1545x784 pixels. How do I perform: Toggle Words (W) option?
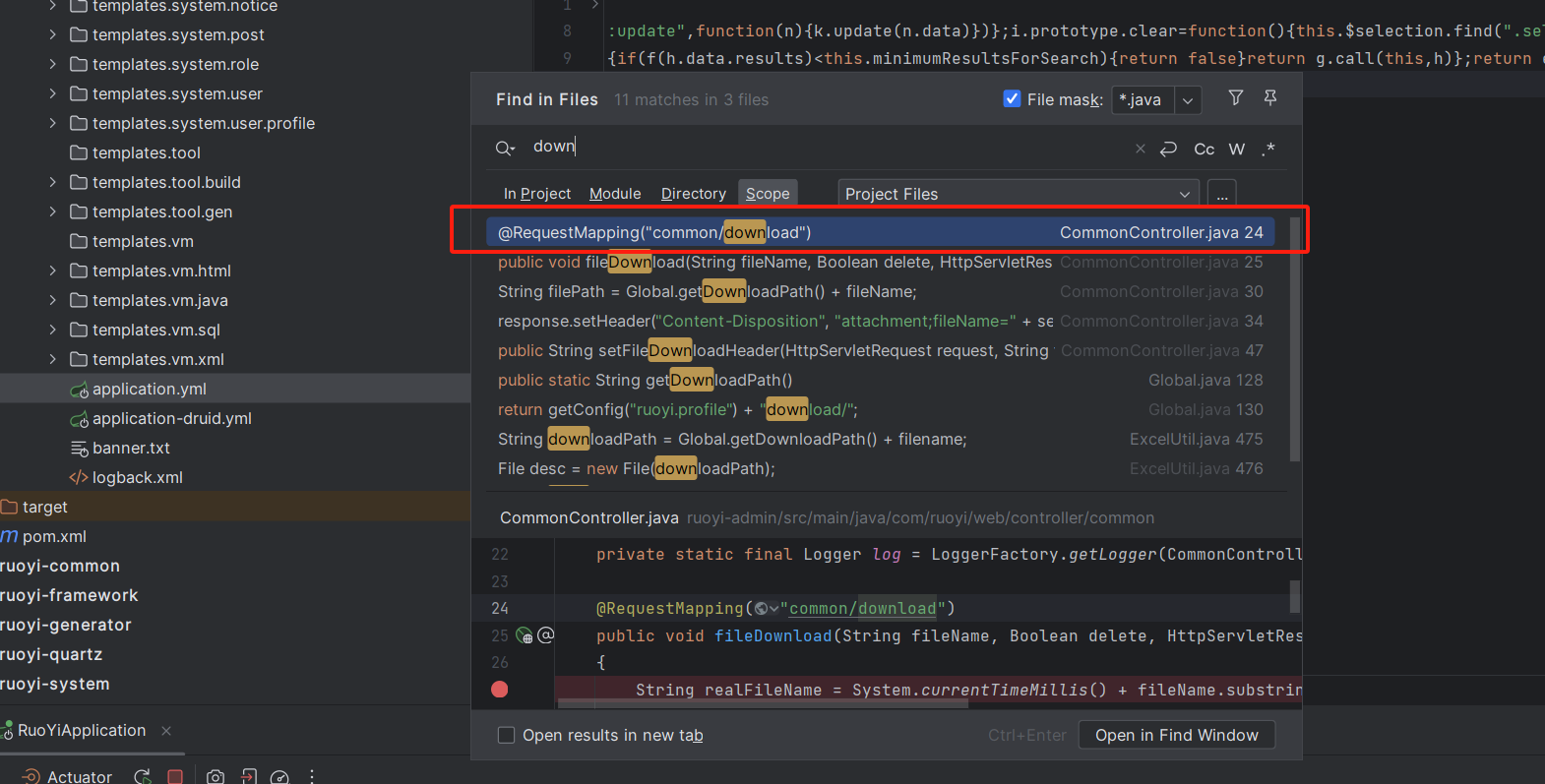1237,149
